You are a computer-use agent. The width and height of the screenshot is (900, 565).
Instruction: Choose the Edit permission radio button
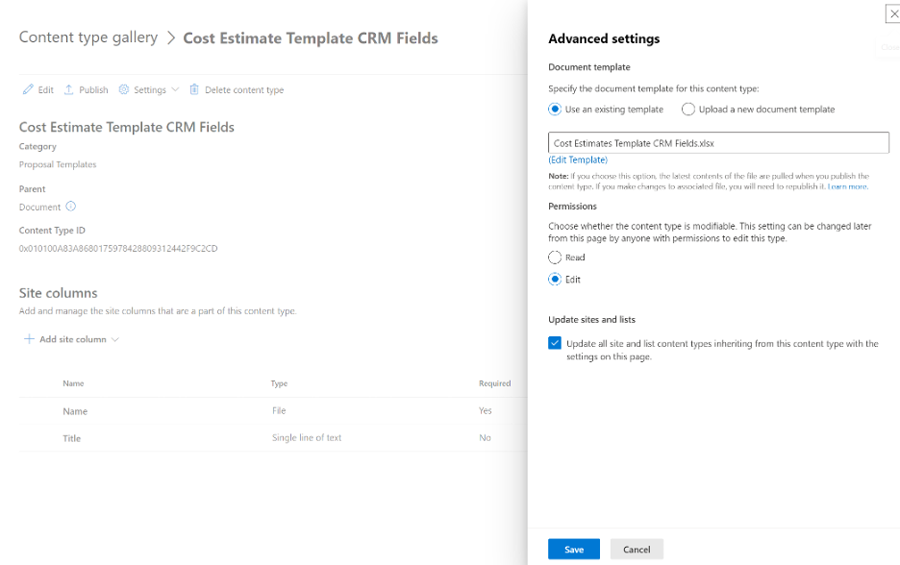[x=554, y=279]
